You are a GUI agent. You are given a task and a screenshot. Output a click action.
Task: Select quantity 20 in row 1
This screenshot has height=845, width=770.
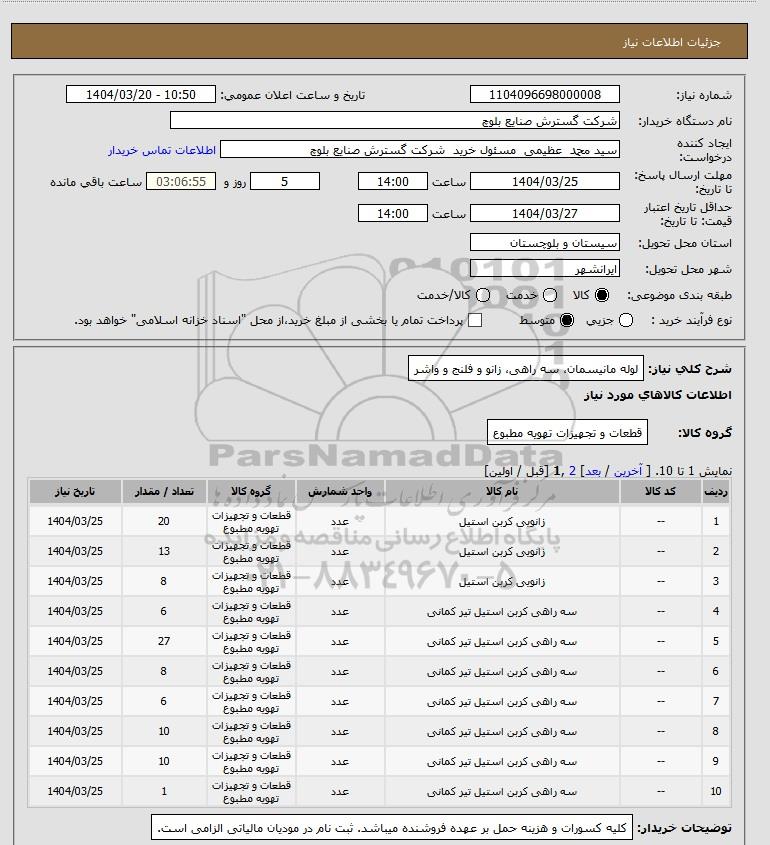(x=164, y=521)
